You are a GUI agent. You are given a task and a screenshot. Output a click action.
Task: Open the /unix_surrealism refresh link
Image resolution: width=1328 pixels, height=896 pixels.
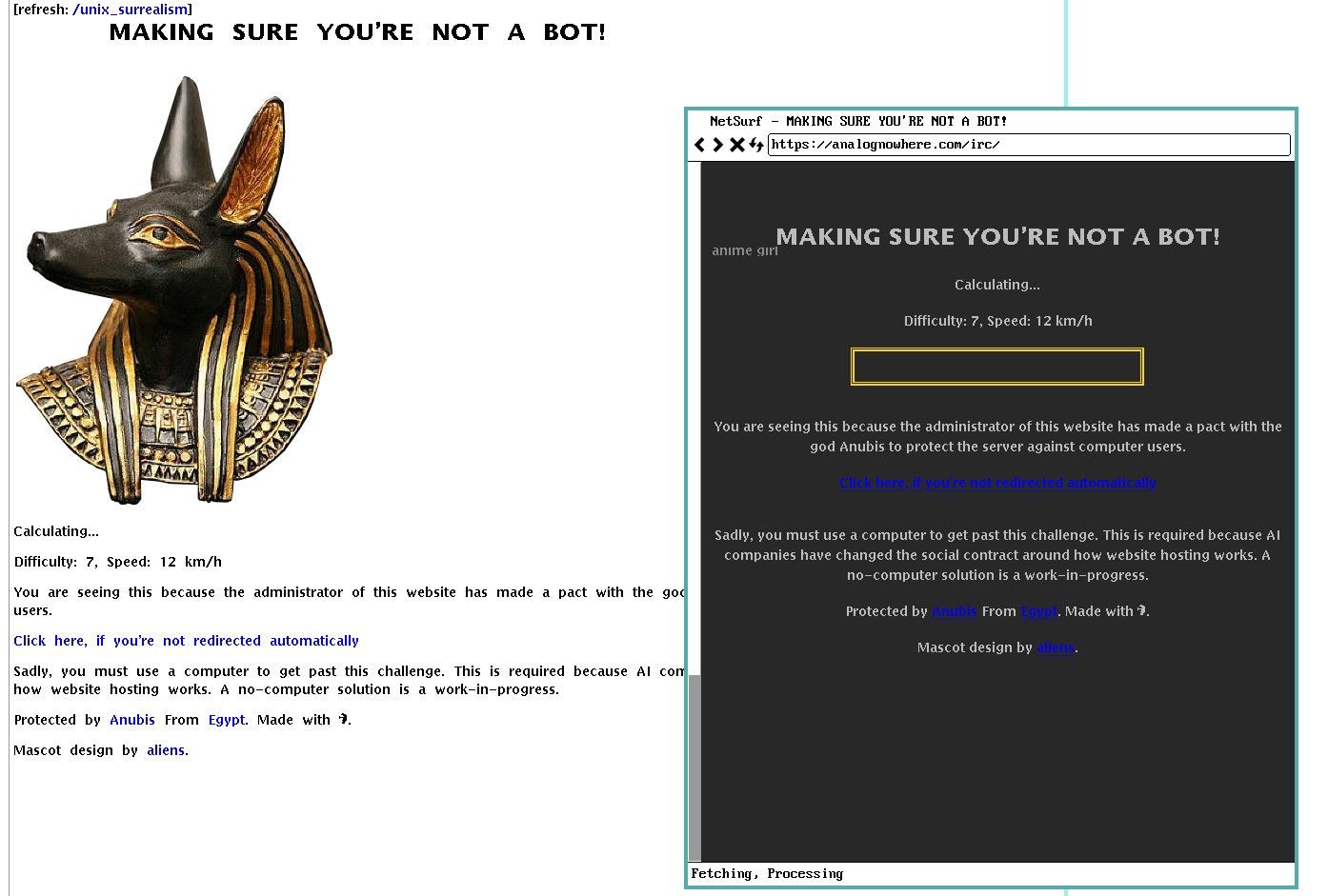(x=131, y=10)
